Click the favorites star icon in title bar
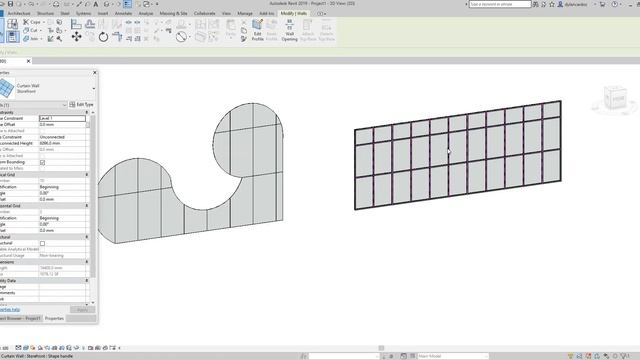The height and width of the screenshot is (360, 640). [552, 4]
